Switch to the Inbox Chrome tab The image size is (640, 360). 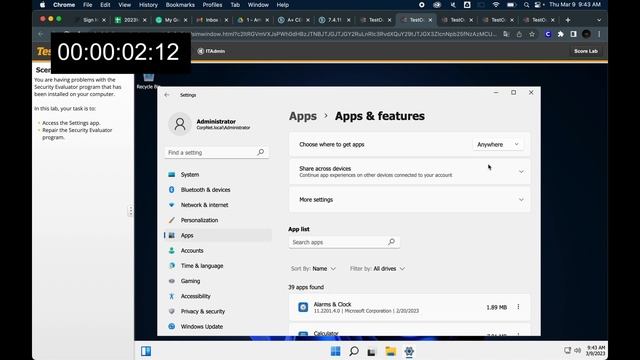[212, 20]
